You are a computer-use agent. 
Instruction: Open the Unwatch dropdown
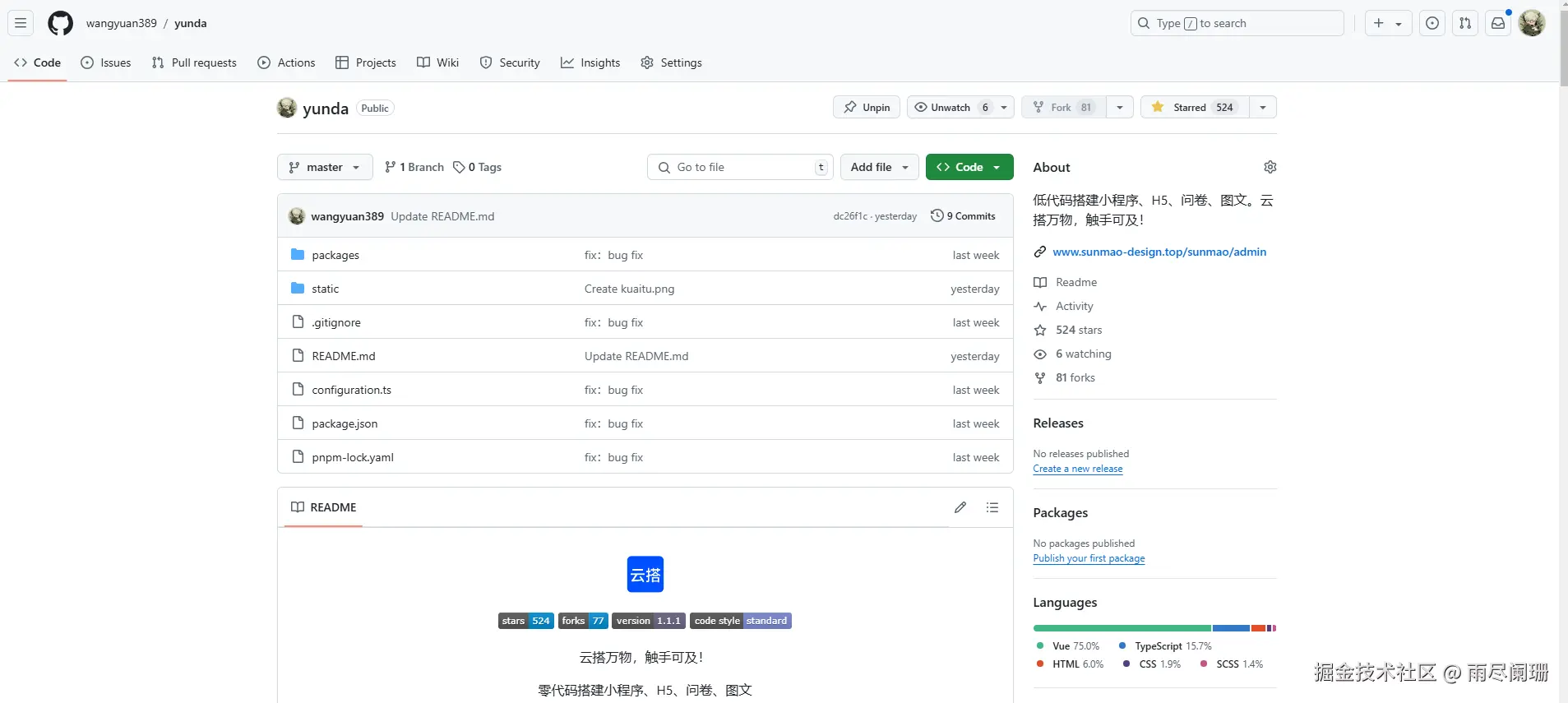(x=960, y=107)
